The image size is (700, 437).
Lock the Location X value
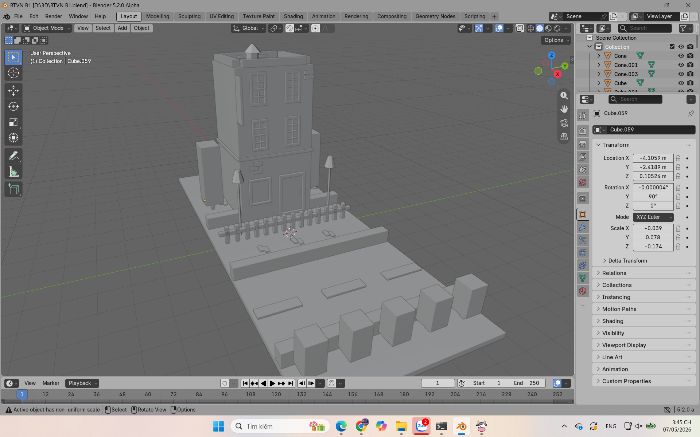[678, 158]
